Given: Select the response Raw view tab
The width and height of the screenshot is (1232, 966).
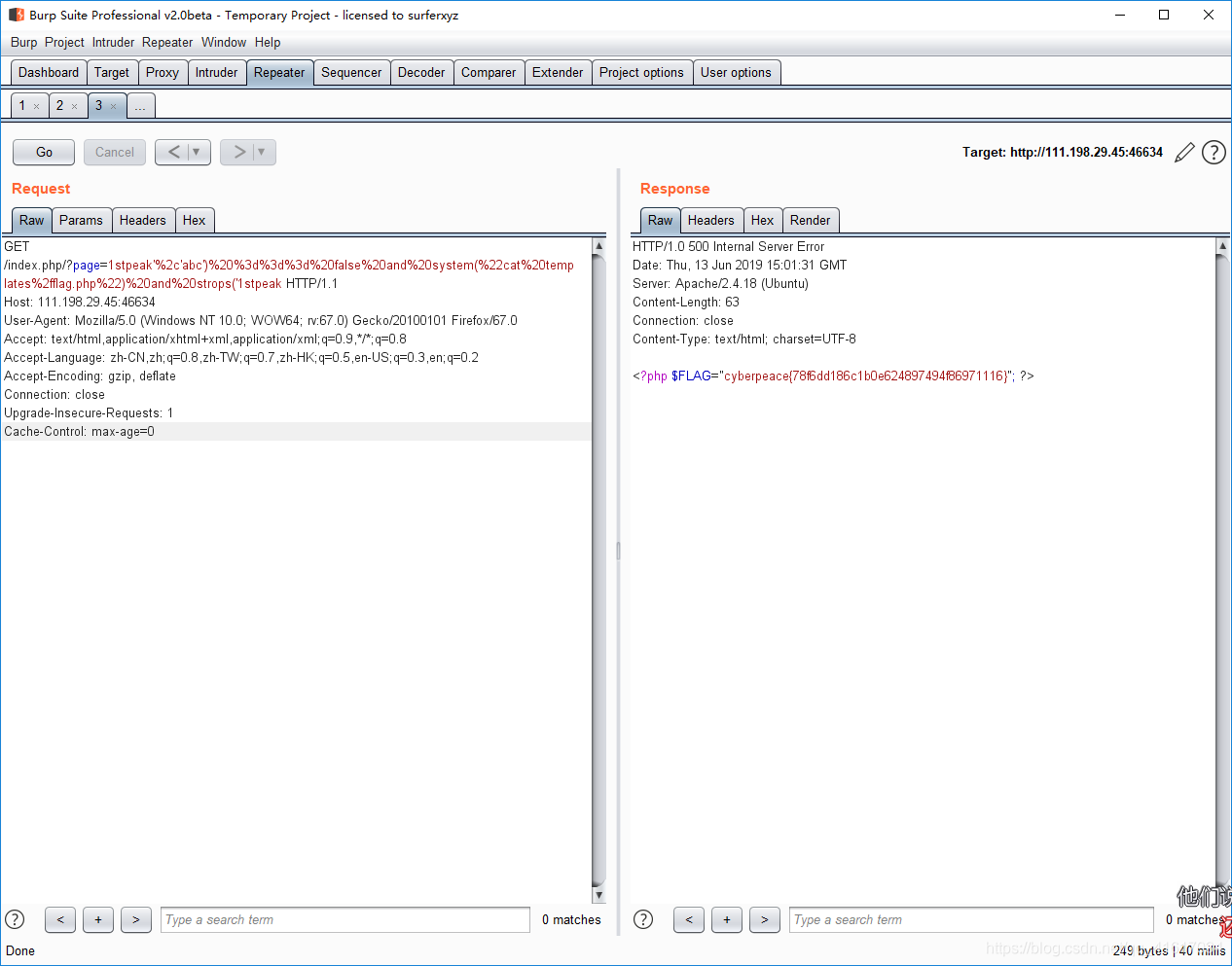Looking at the screenshot, I should click(661, 220).
